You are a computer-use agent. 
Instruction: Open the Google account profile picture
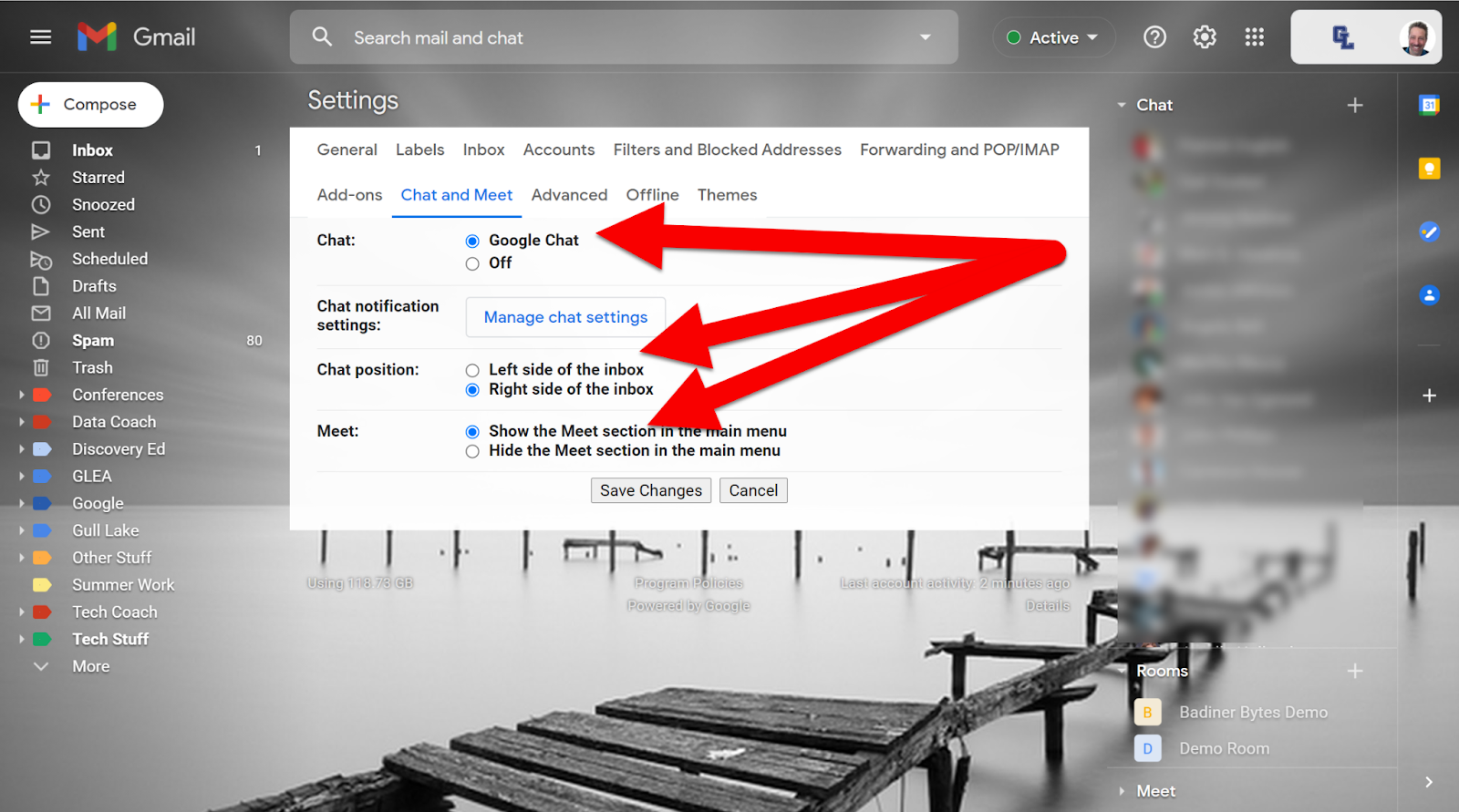1416,37
